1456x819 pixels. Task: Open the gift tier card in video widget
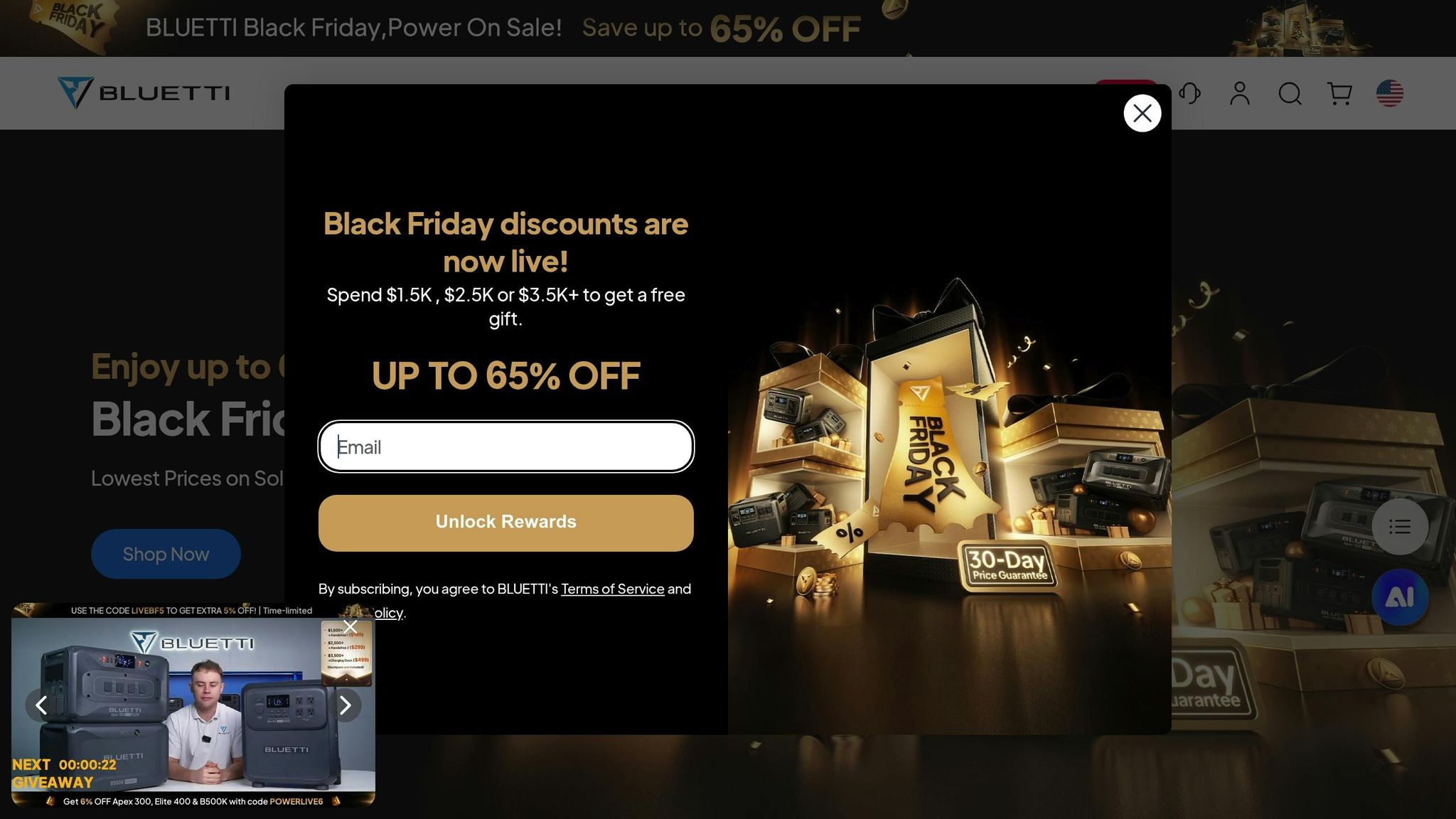(x=346, y=654)
